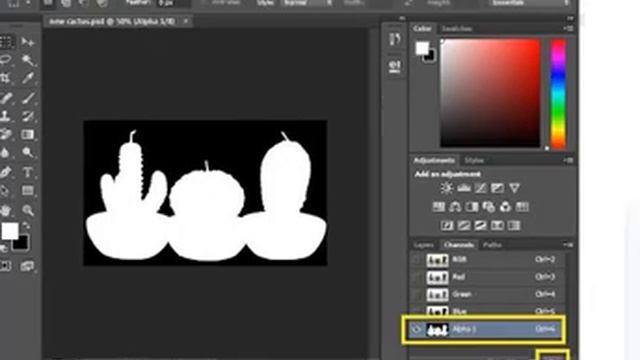This screenshot has width=640, height=360.
Task: Select the Eraser tool
Action: [6, 134]
